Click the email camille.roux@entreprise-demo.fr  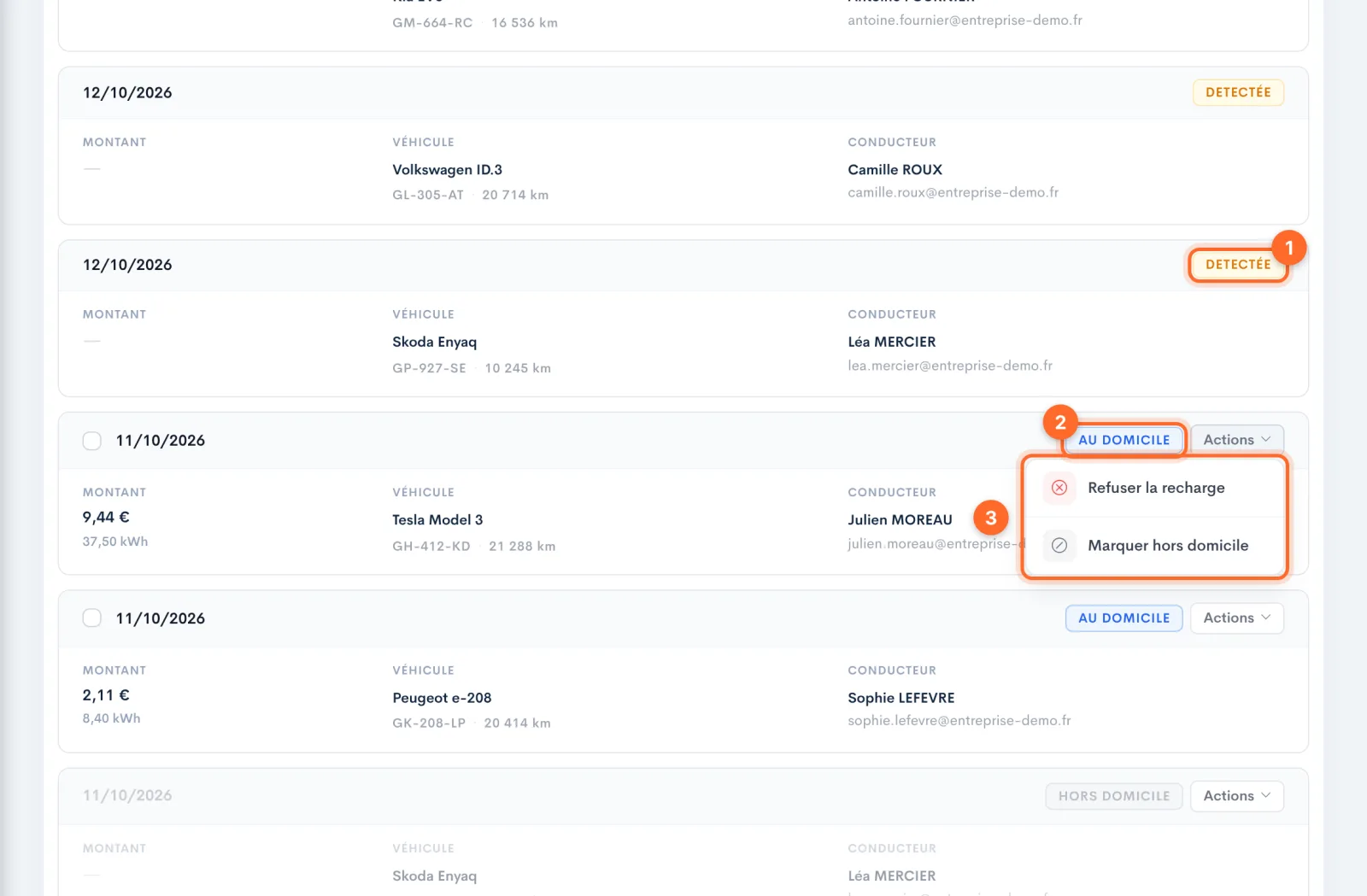coord(953,193)
